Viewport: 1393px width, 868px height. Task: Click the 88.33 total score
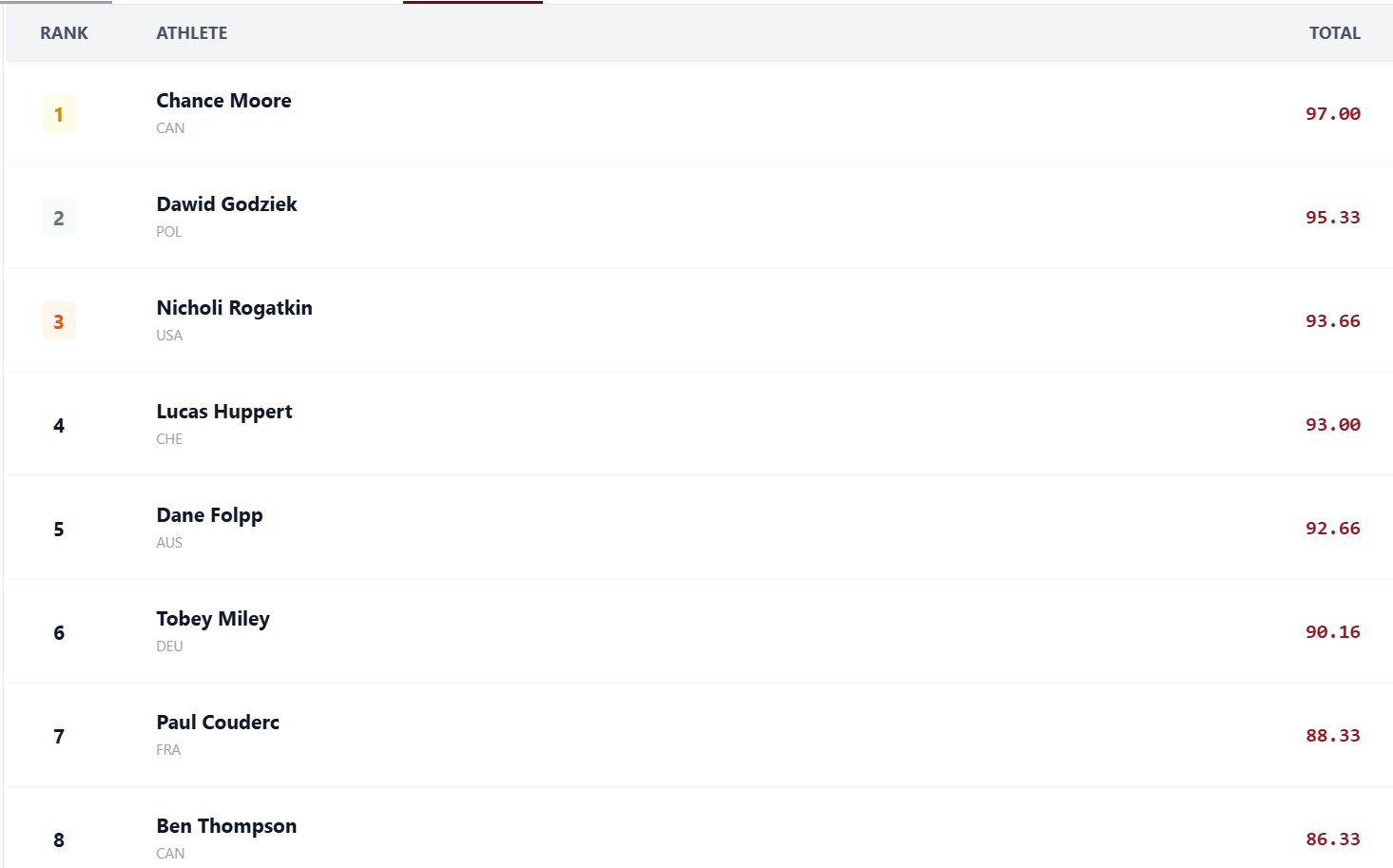point(1332,736)
